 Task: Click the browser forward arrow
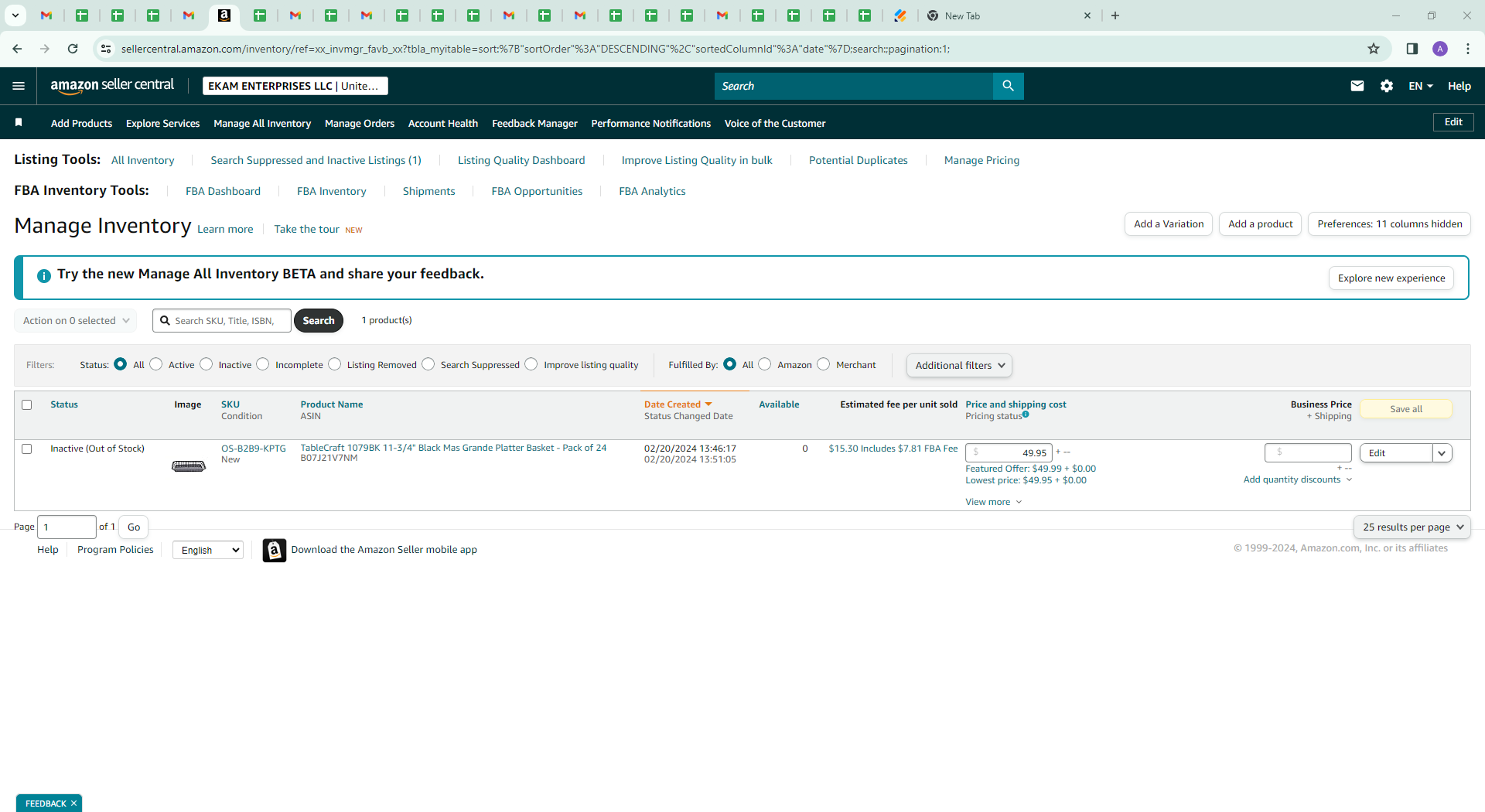click(x=45, y=49)
